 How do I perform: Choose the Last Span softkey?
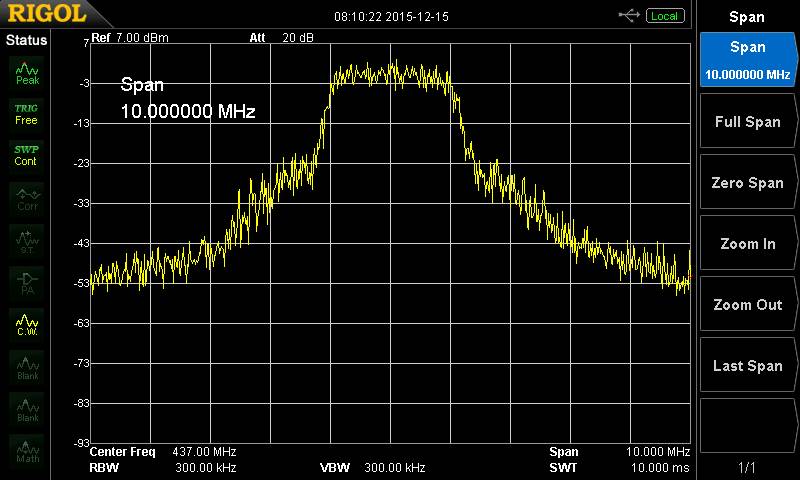point(747,366)
